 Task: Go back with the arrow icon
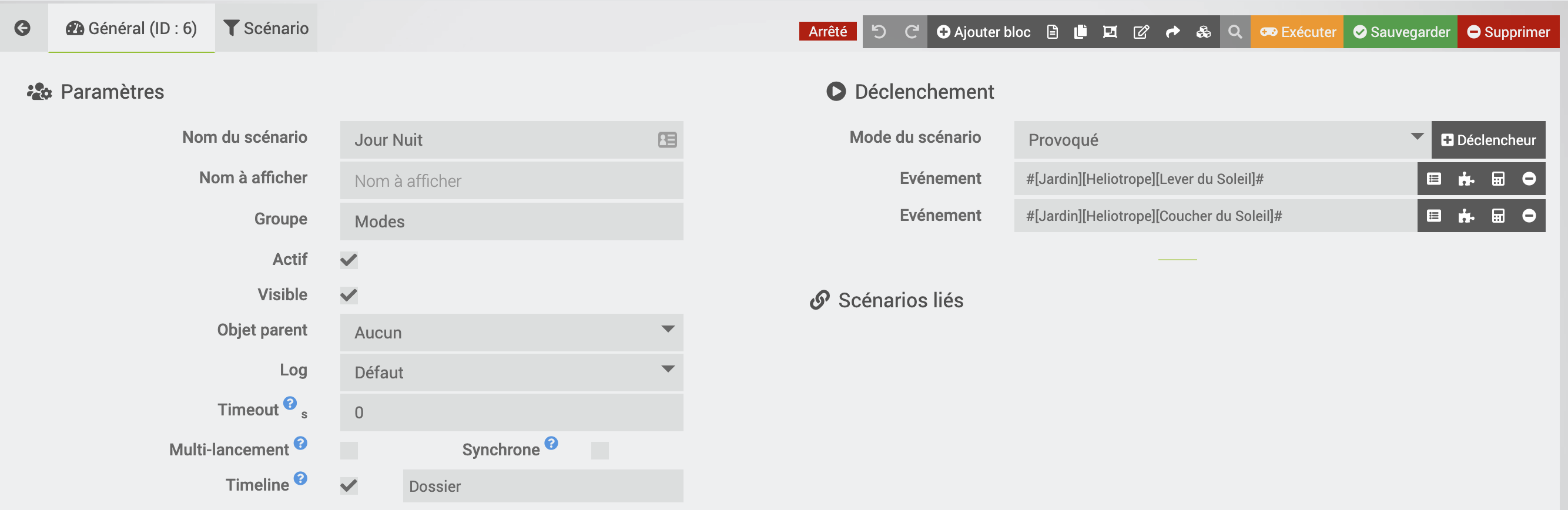coord(22,28)
